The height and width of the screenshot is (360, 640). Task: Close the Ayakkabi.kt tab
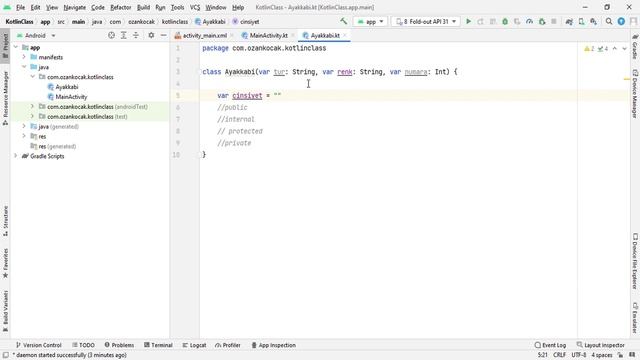click(x=345, y=36)
